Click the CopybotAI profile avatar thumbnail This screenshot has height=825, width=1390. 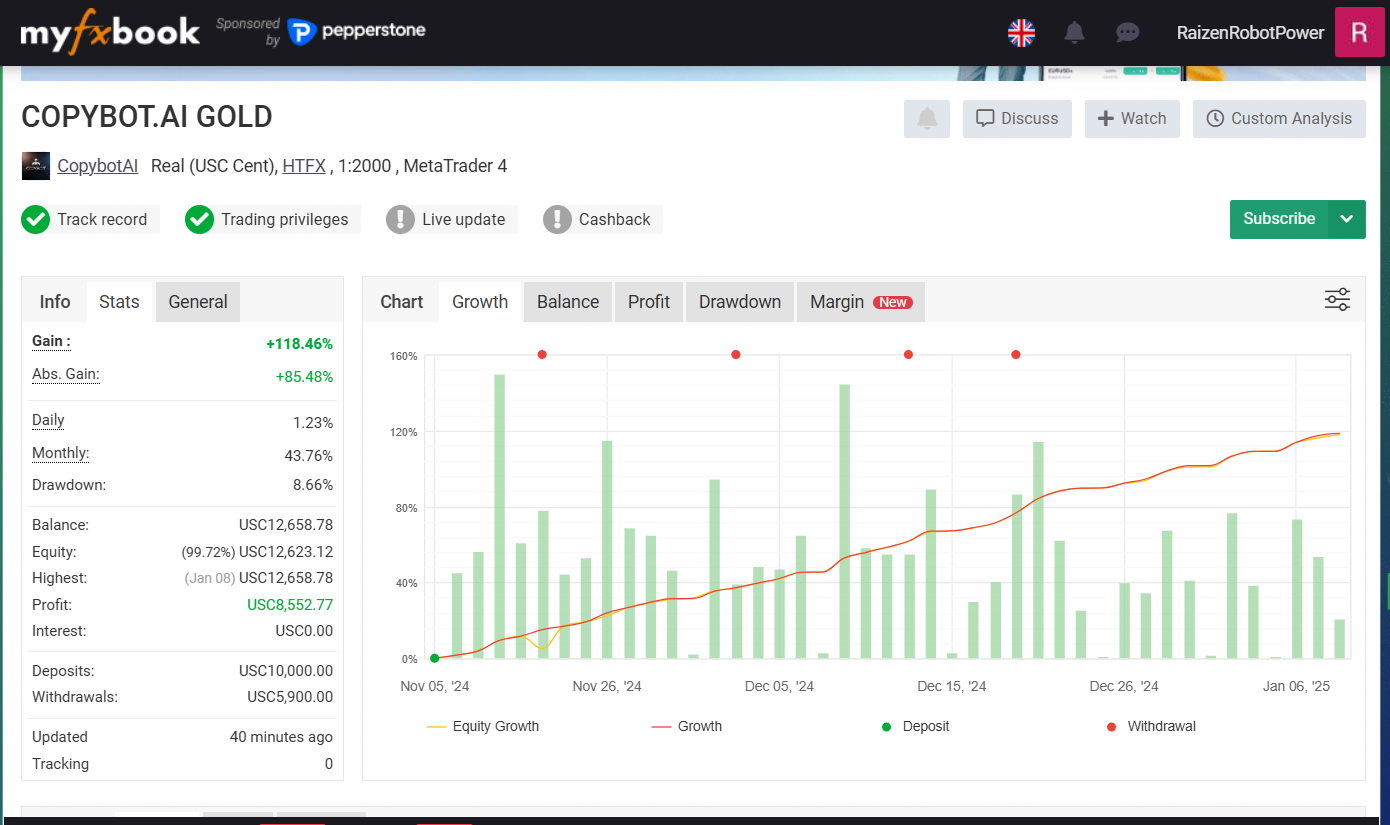tap(36, 166)
